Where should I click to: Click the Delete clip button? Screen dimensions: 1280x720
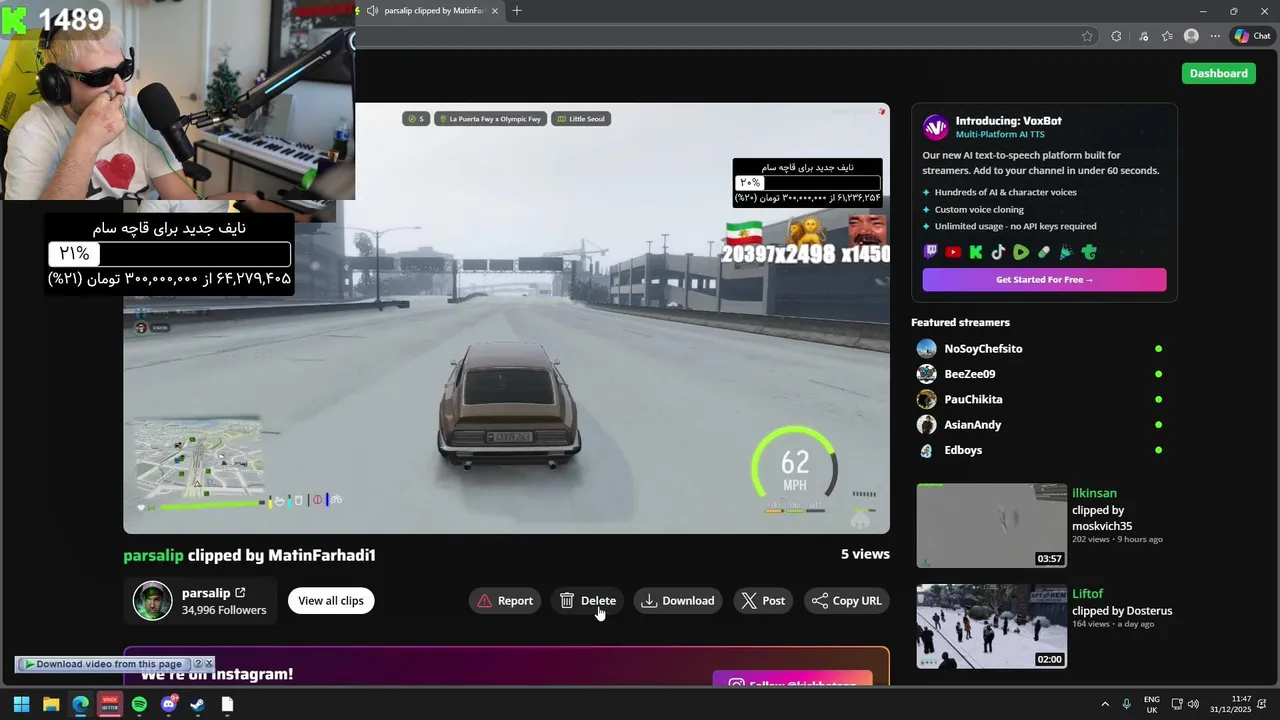(588, 601)
